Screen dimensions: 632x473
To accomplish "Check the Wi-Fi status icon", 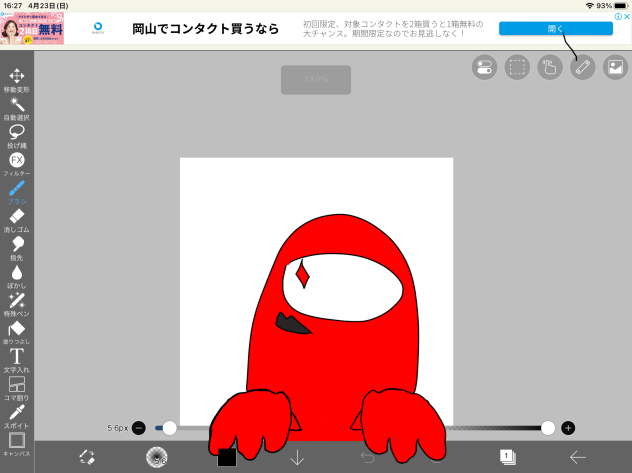I will tap(590, 6).
